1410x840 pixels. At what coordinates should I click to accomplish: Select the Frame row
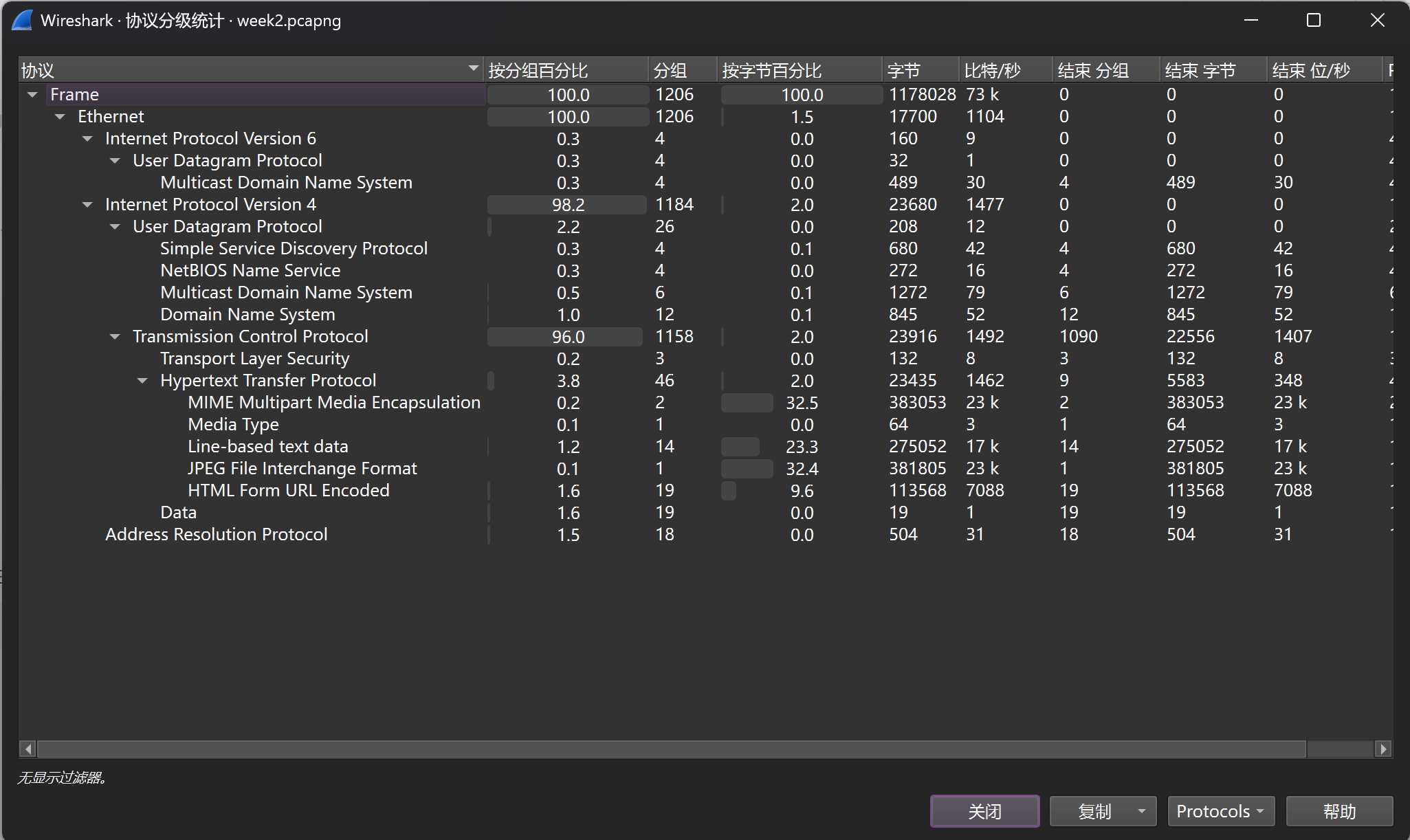coord(705,95)
